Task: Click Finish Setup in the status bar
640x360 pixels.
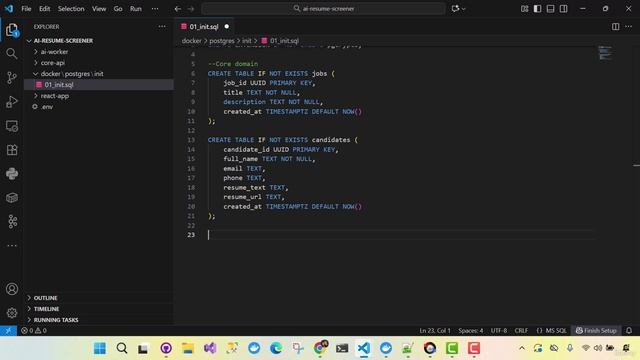Action: point(596,331)
